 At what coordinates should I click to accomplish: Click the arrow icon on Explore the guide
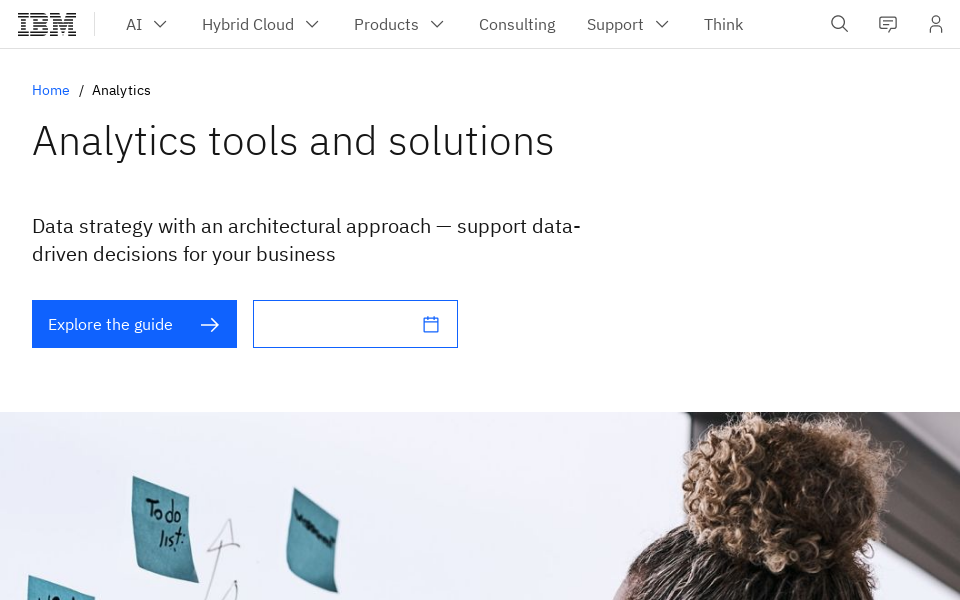pyautogui.click(x=210, y=324)
